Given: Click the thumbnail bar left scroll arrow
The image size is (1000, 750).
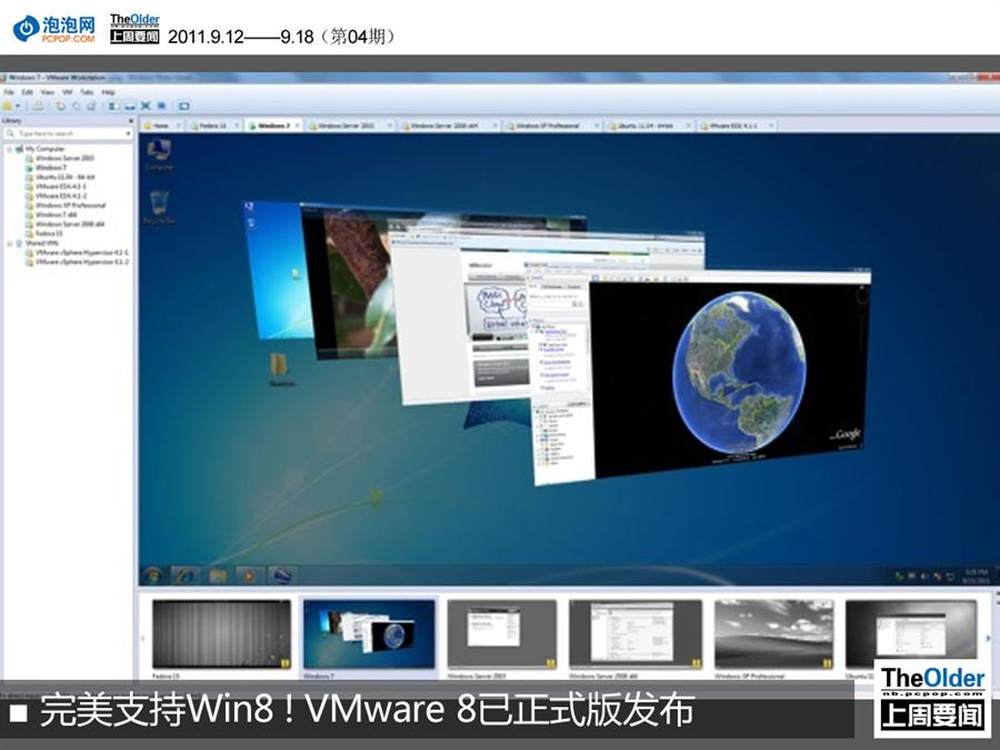Looking at the screenshot, I should click(x=143, y=636).
